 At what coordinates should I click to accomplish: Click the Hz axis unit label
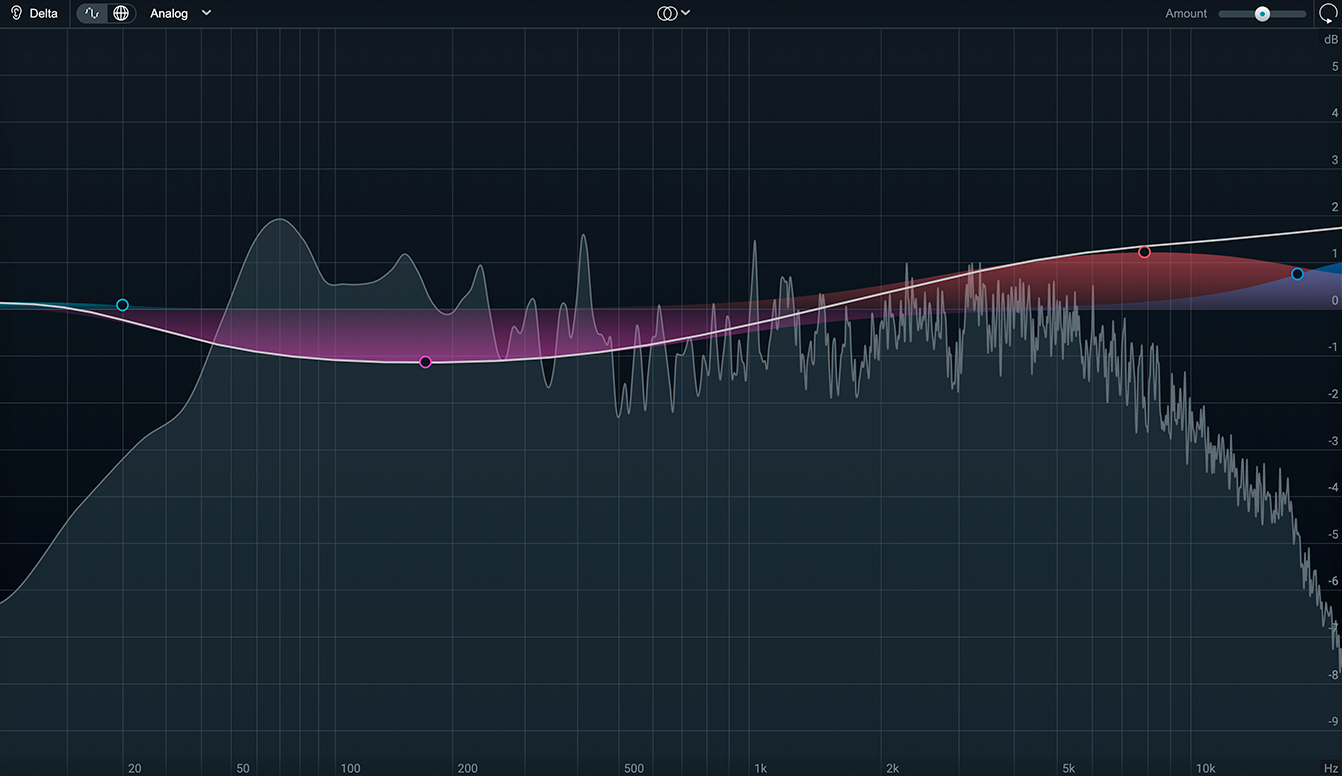point(1330,768)
